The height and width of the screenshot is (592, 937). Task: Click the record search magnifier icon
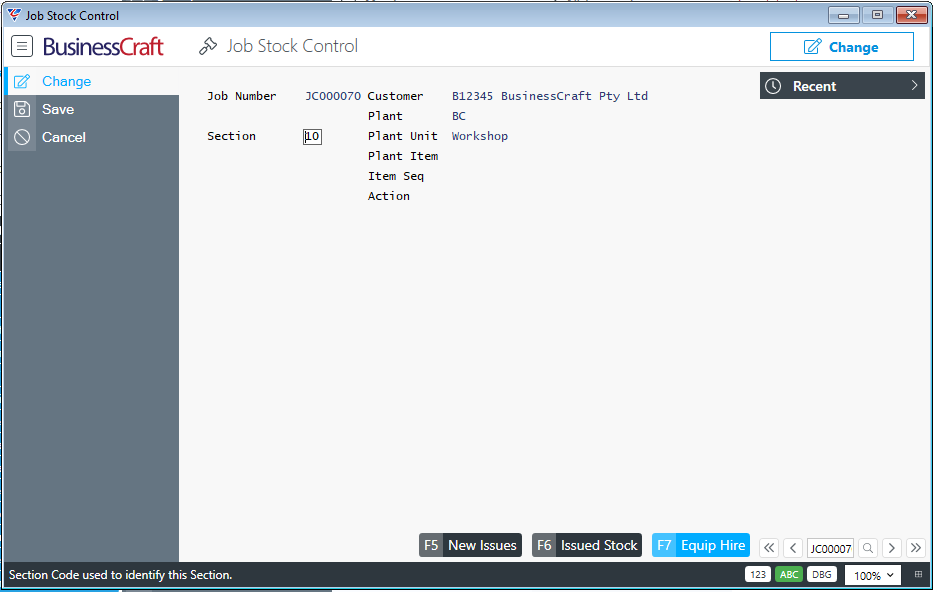coord(868,548)
